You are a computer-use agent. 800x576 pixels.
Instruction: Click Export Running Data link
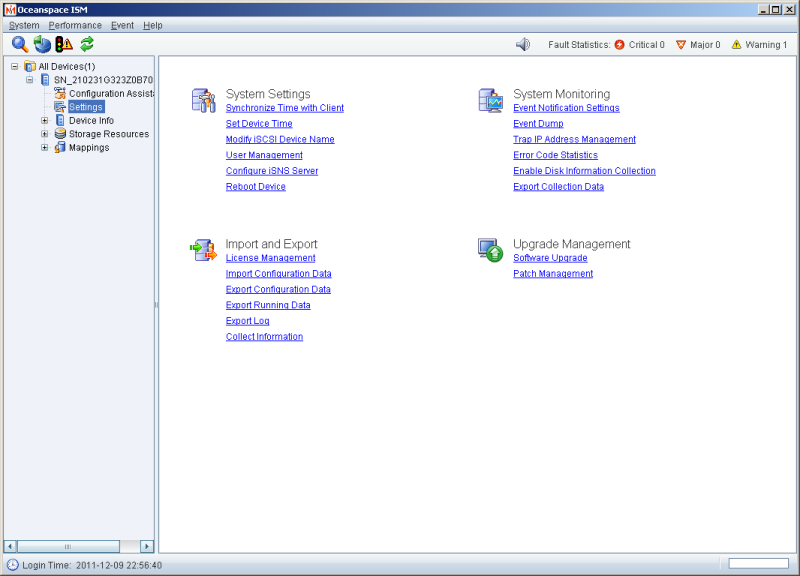268,305
